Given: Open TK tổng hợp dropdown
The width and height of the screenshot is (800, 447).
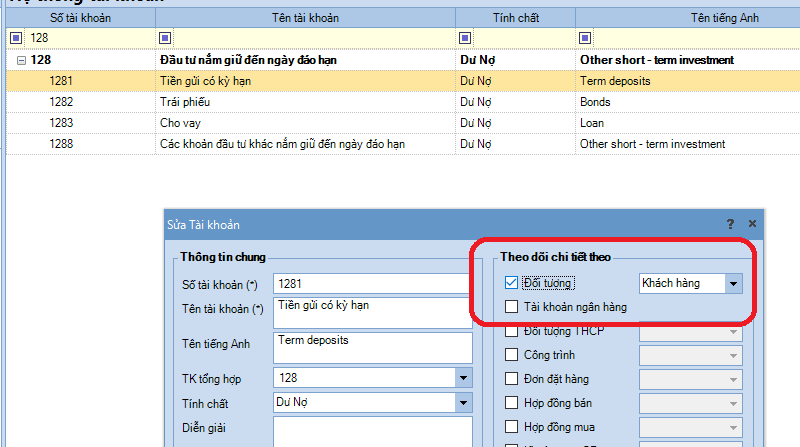Looking at the screenshot, I should coord(463,378).
